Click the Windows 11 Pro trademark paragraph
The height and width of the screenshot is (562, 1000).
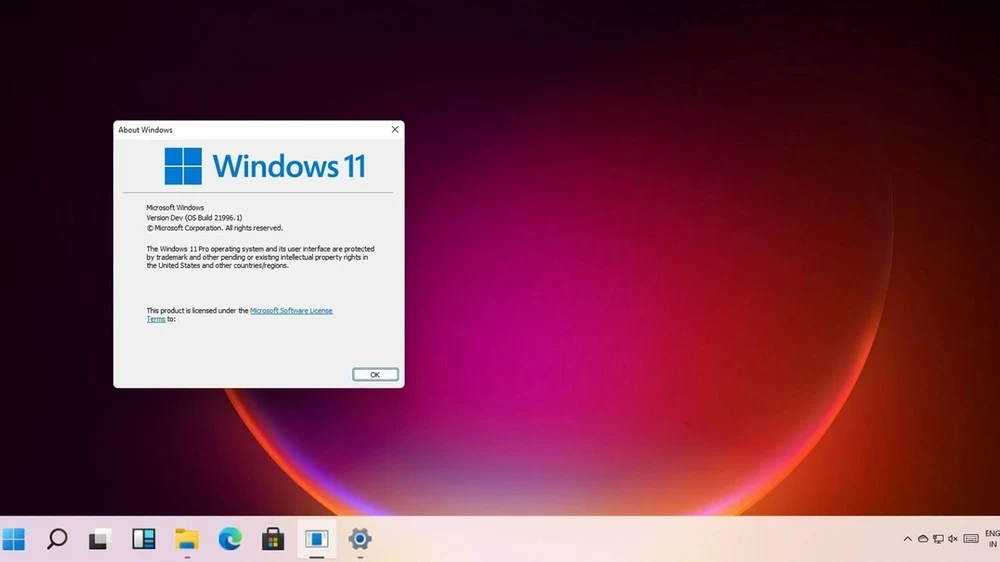(x=260, y=257)
